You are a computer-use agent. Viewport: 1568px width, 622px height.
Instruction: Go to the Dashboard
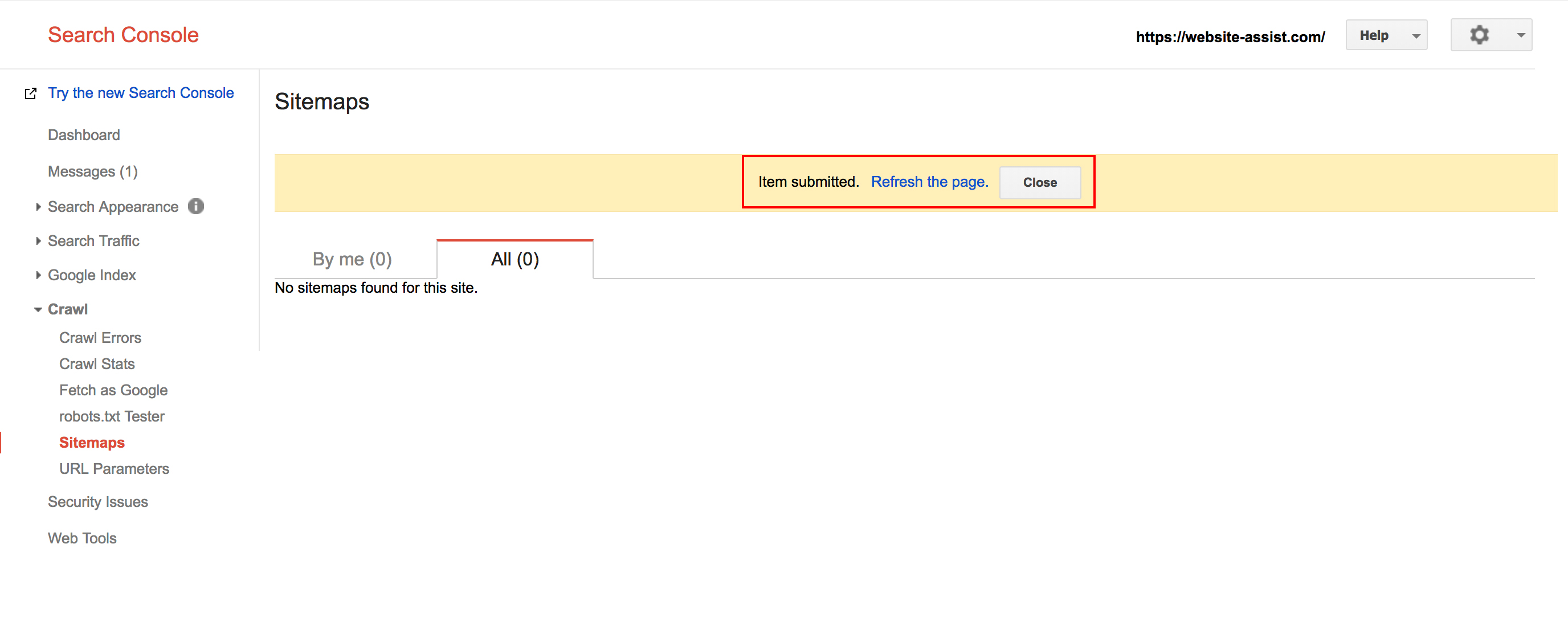click(x=83, y=135)
